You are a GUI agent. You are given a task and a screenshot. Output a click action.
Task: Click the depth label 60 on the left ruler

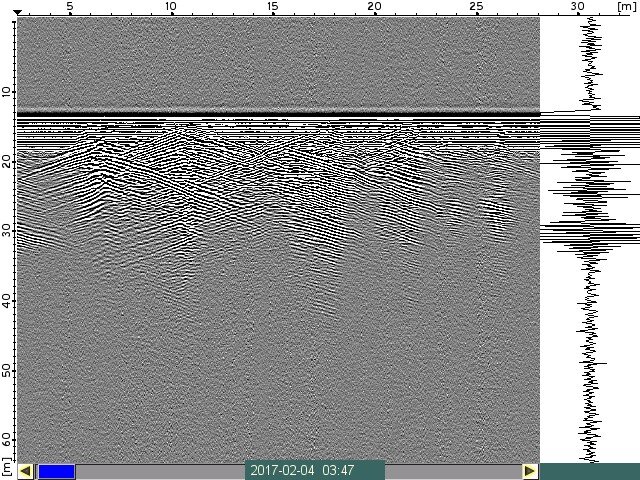(x=7, y=440)
